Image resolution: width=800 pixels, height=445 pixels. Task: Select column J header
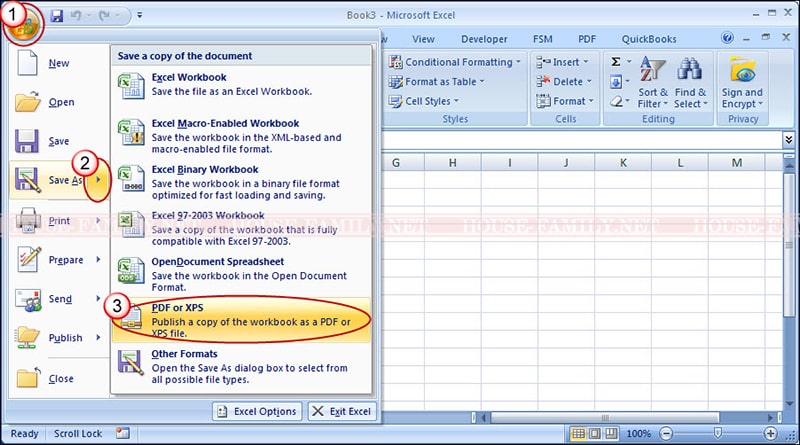coord(566,163)
